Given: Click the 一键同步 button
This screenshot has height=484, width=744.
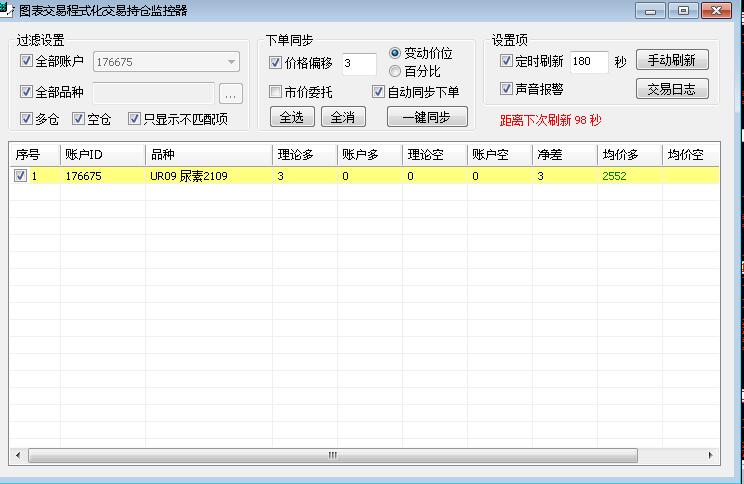Looking at the screenshot, I should click(x=427, y=117).
